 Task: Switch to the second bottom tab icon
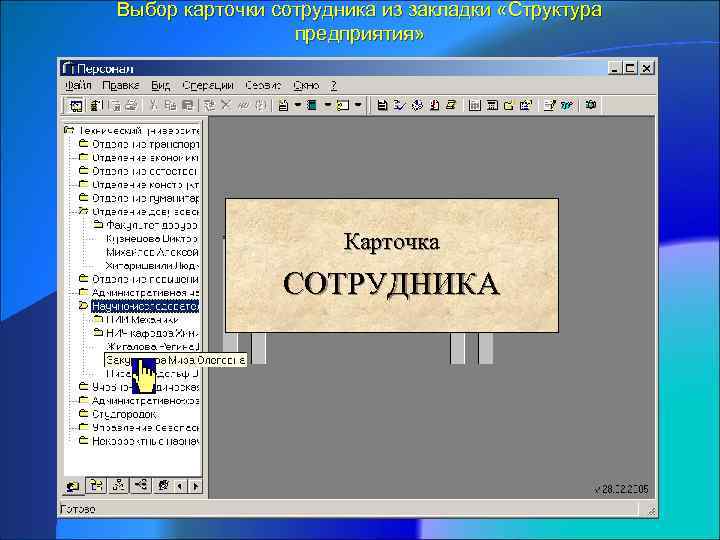(x=96, y=485)
